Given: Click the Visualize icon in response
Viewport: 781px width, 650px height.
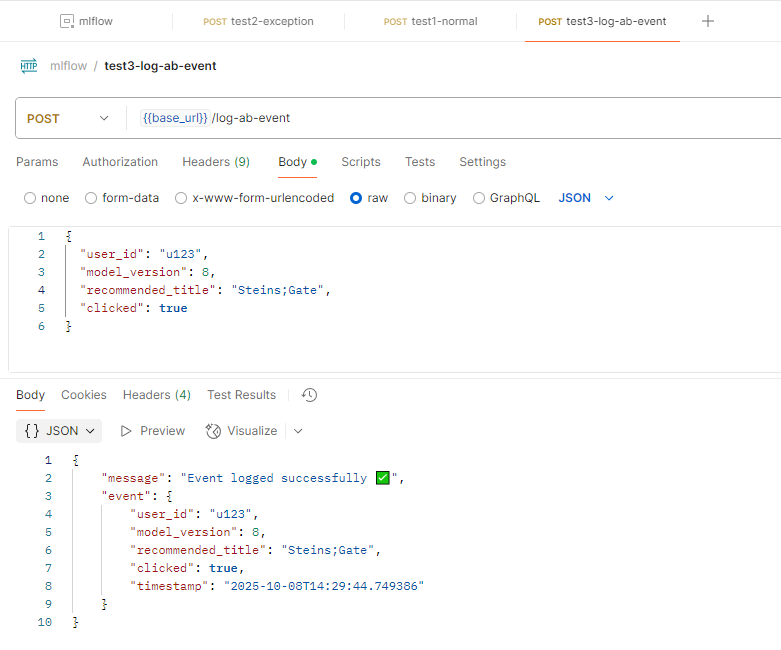Looking at the screenshot, I should pyautogui.click(x=213, y=431).
